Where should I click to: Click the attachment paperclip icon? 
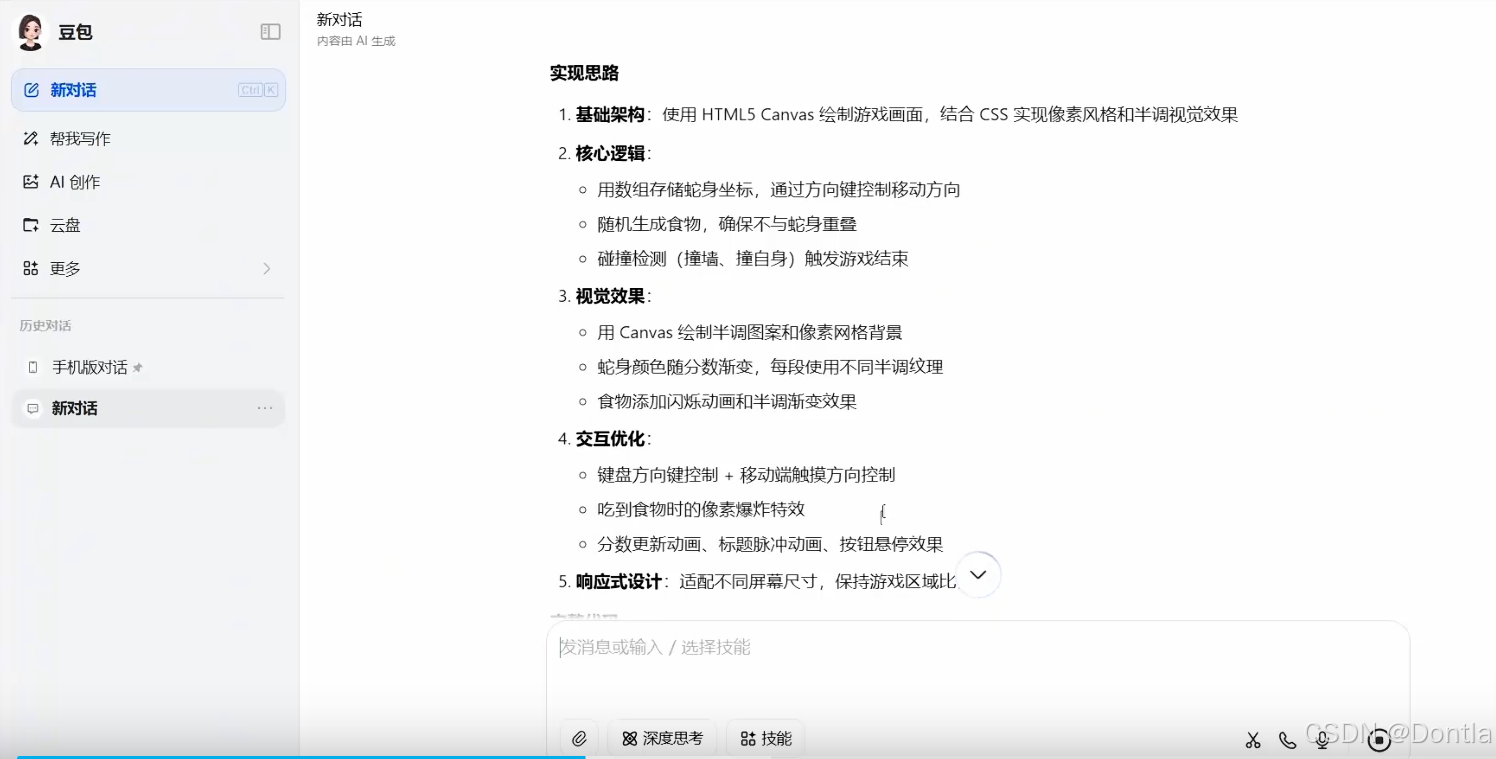(x=578, y=738)
